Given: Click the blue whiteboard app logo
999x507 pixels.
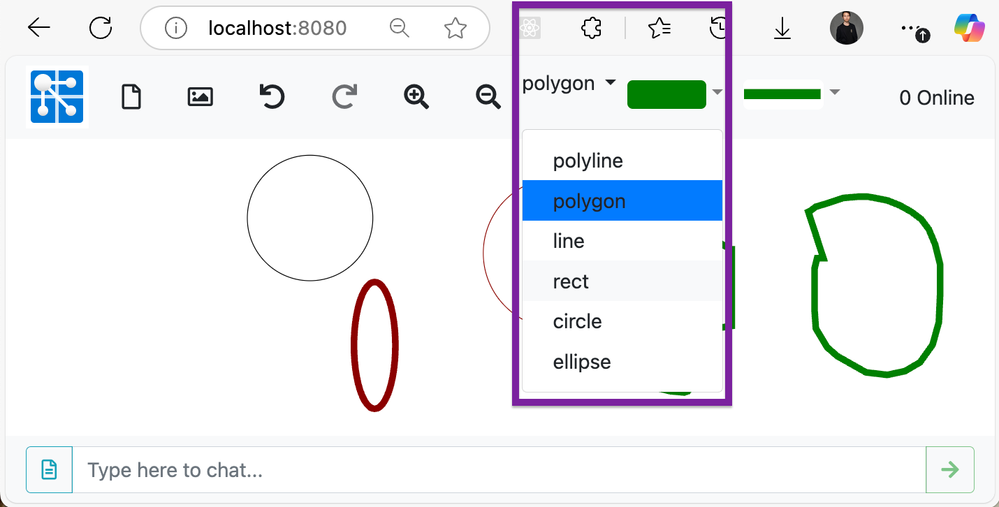Looking at the screenshot, I should click(57, 97).
